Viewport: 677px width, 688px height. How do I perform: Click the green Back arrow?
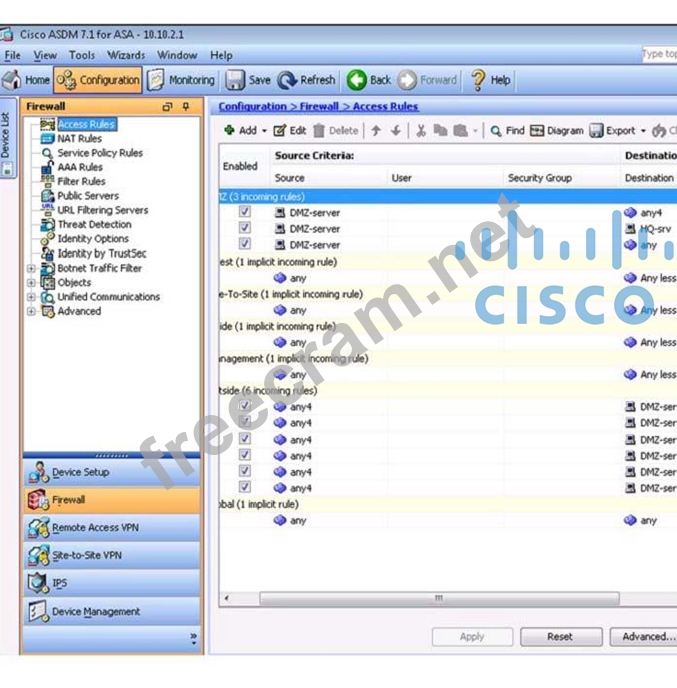point(357,80)
